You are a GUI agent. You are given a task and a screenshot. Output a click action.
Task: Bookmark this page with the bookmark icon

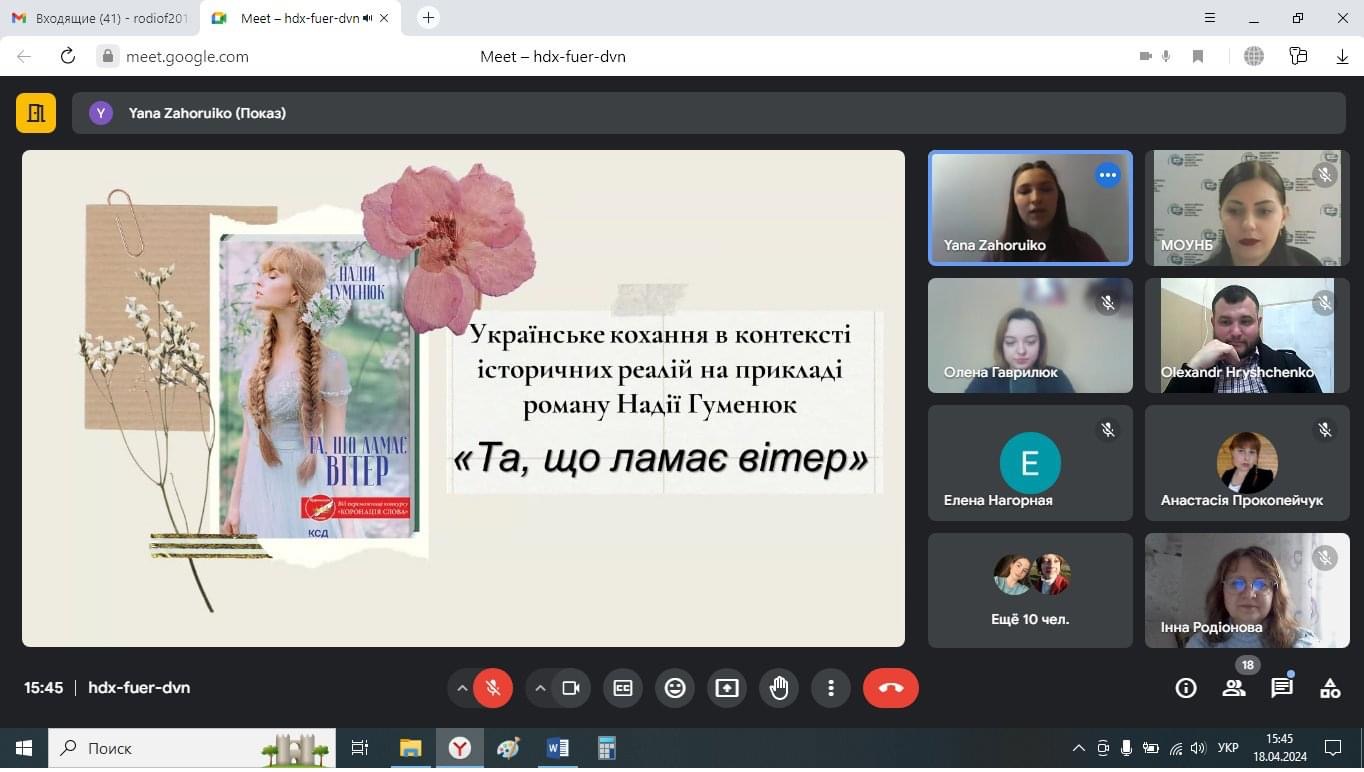click(1198, 56)
